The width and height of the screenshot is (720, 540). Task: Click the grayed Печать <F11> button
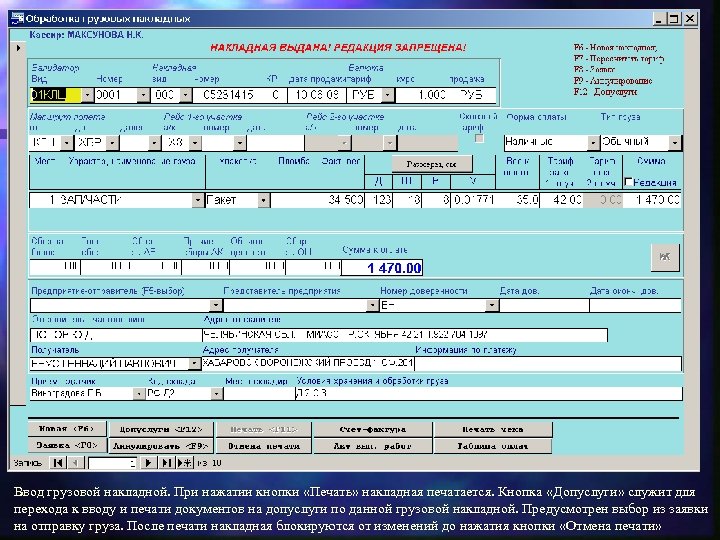click(x=264, y=429)
